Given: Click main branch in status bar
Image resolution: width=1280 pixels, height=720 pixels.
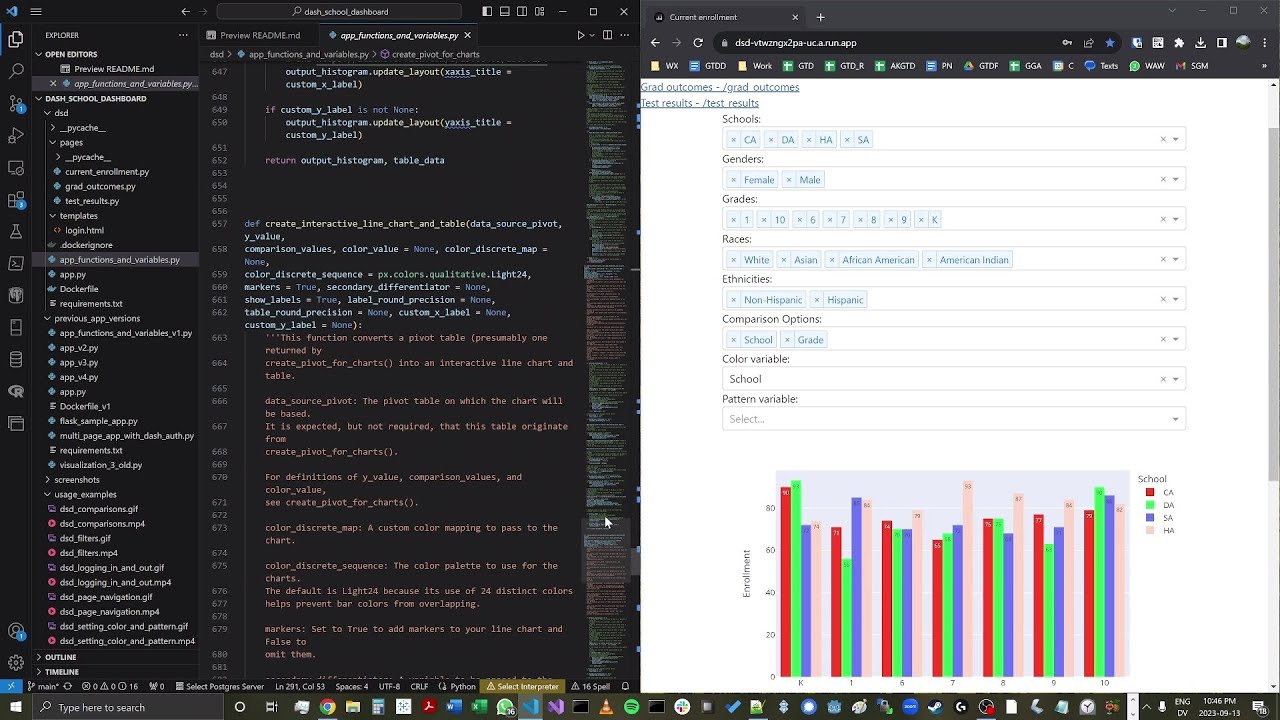Looking at the screenshot, I should (44, 686).
